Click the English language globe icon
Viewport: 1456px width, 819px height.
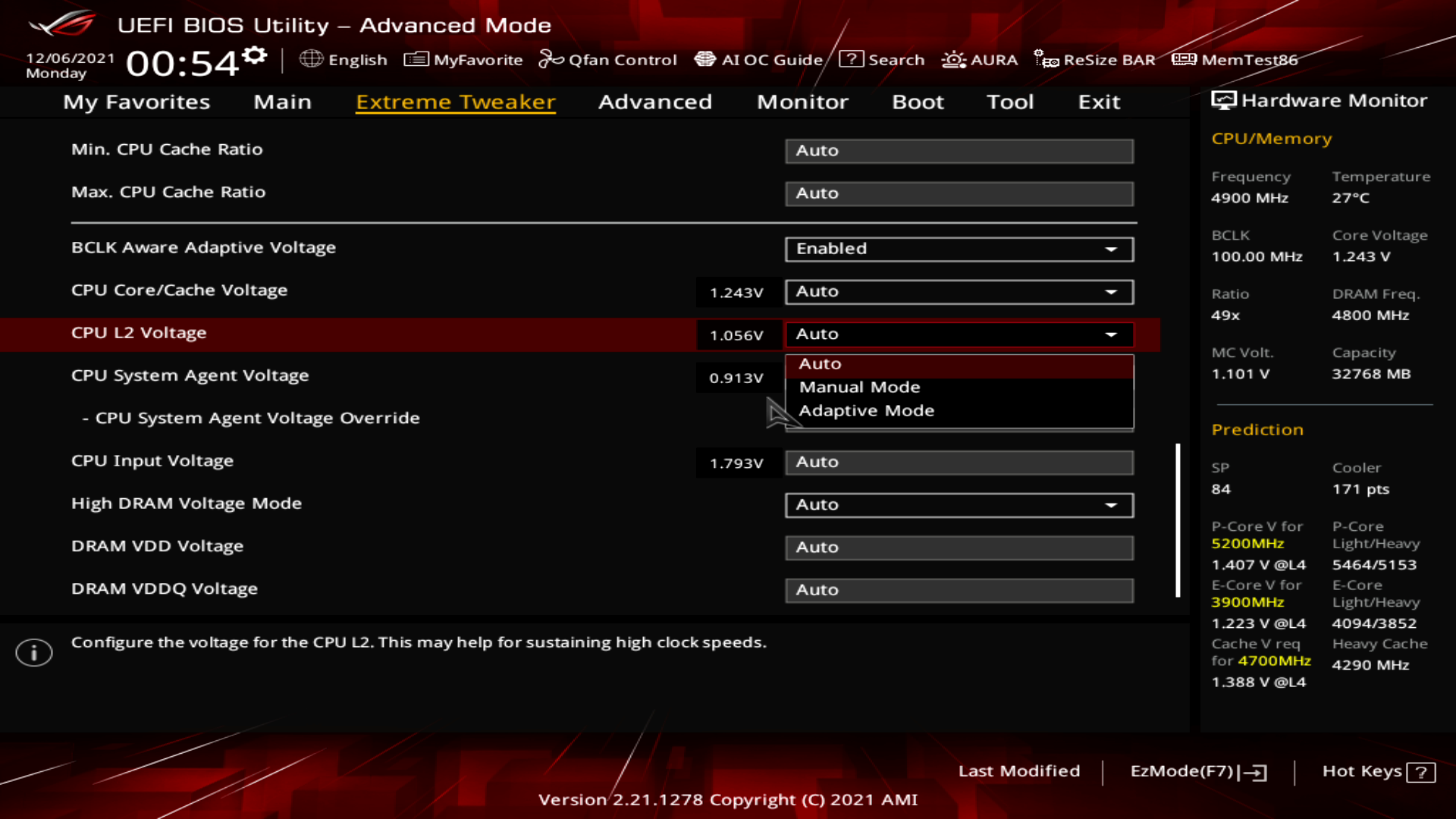point(311,59)
